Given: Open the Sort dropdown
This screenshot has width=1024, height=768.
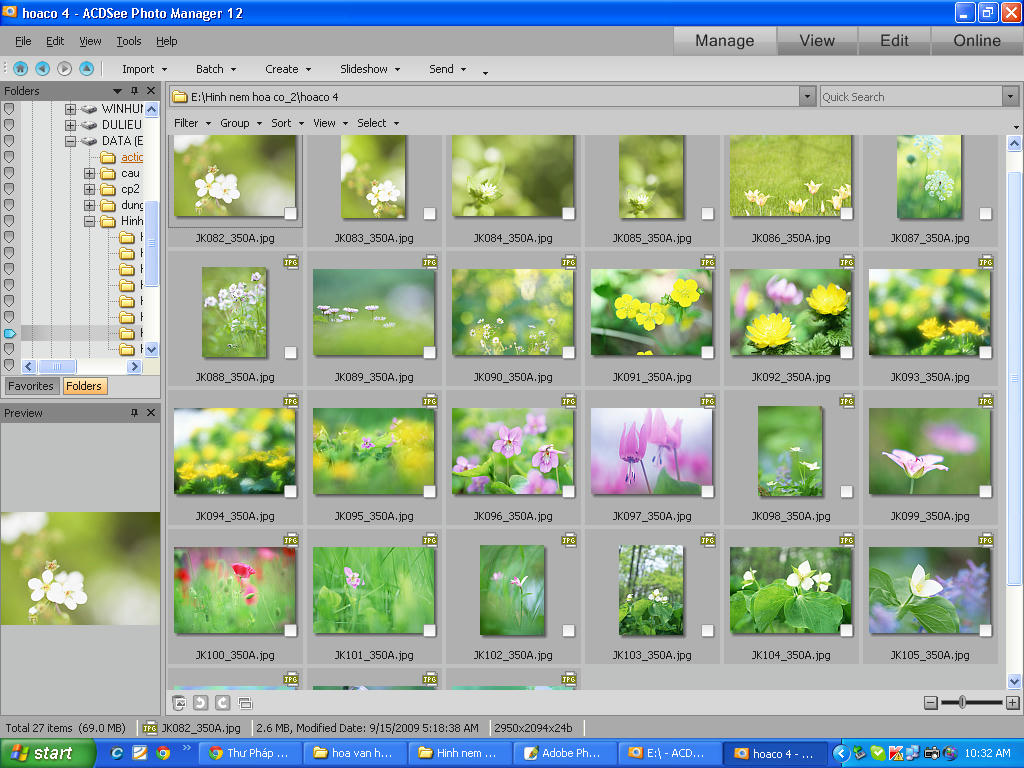Looking at the screenshot, I should pos(287,123).
